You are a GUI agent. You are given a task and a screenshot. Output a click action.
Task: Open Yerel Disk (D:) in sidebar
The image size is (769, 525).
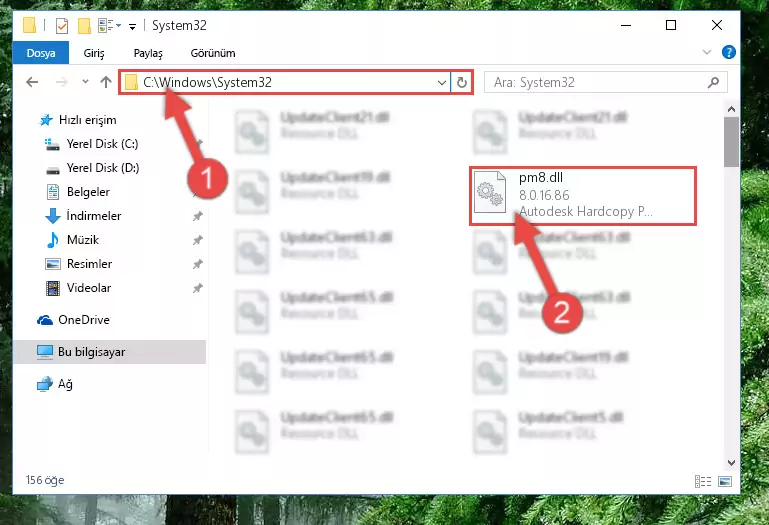[x=103, y=168]
